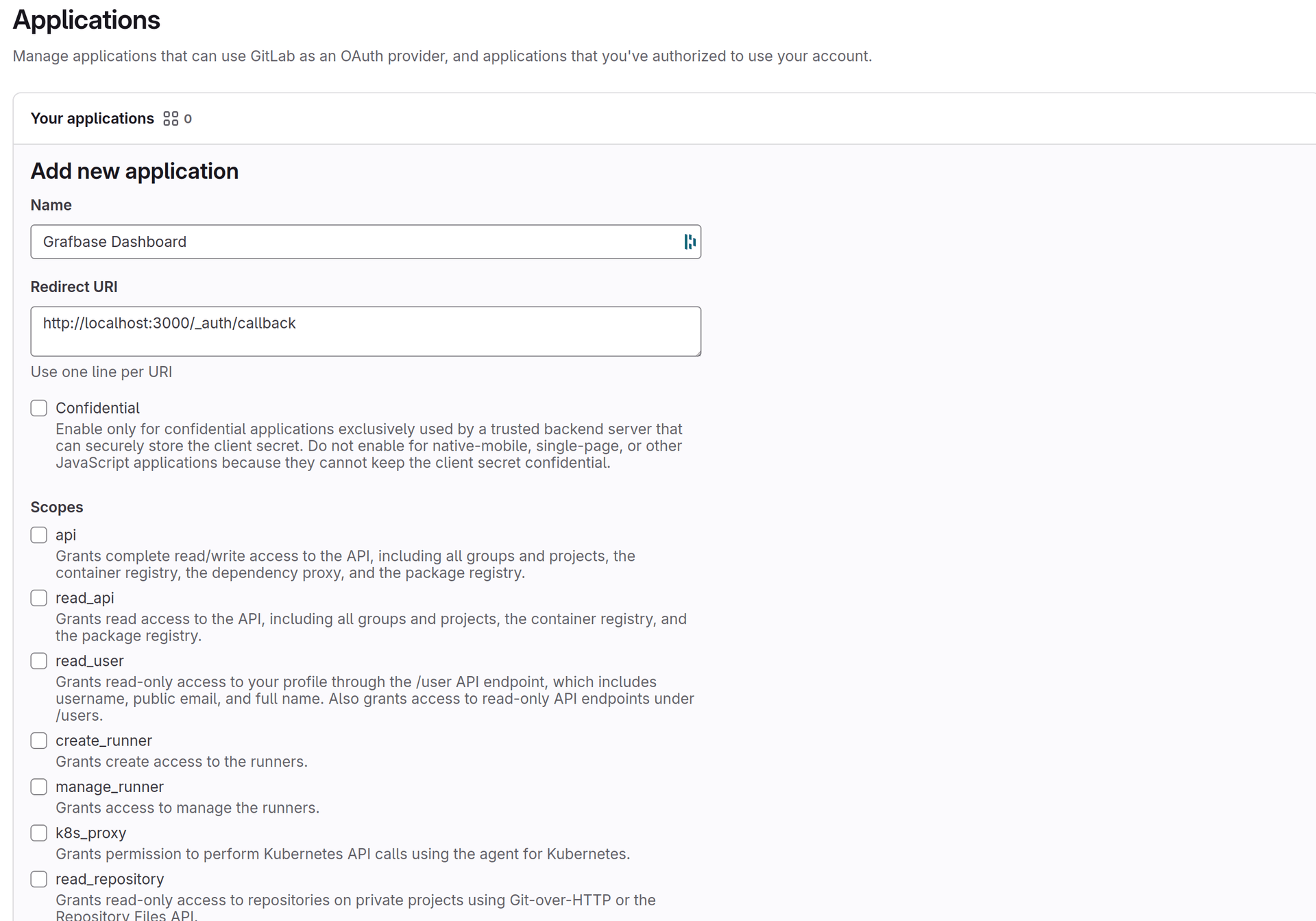Click the api scope label
Image resolution: width=1316 pixels, height=921 pixels.
pos(66,535)
